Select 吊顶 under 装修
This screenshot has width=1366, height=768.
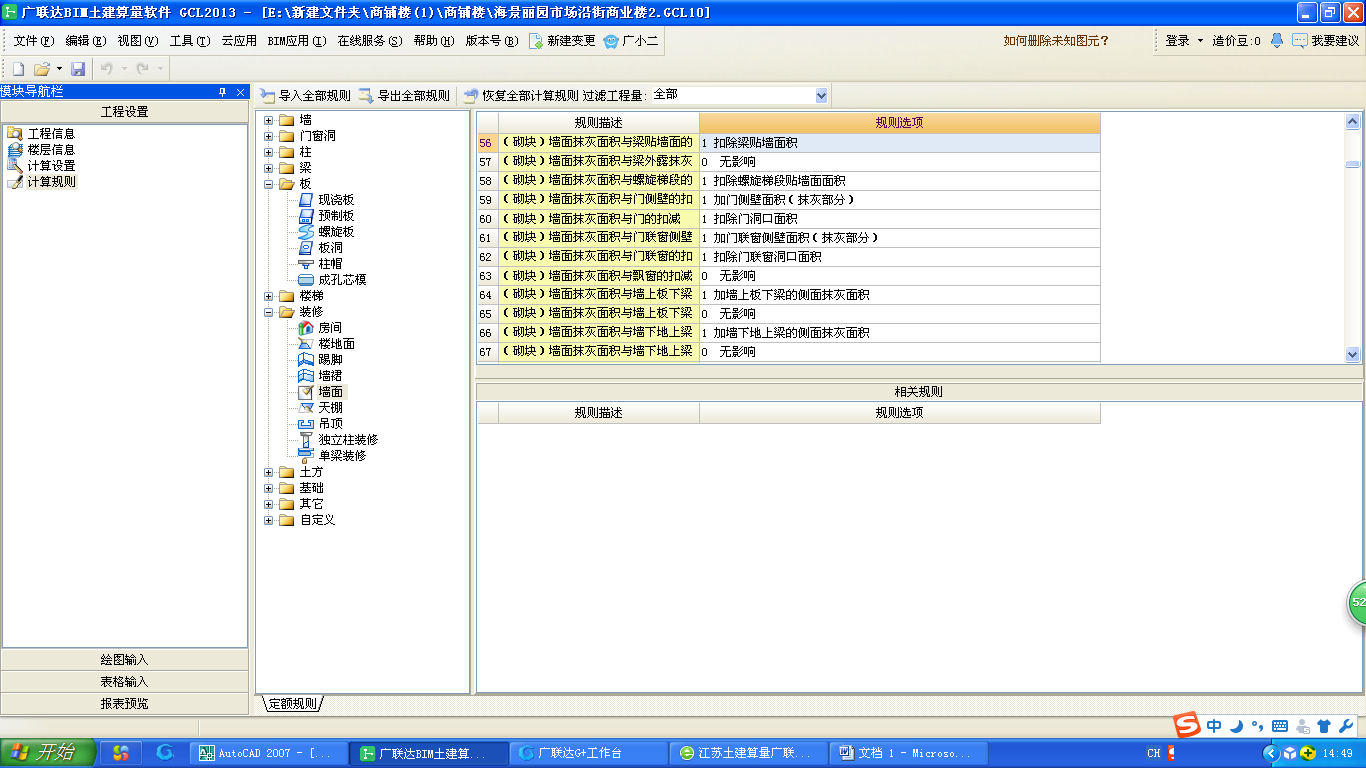click(x=330, y=424)
